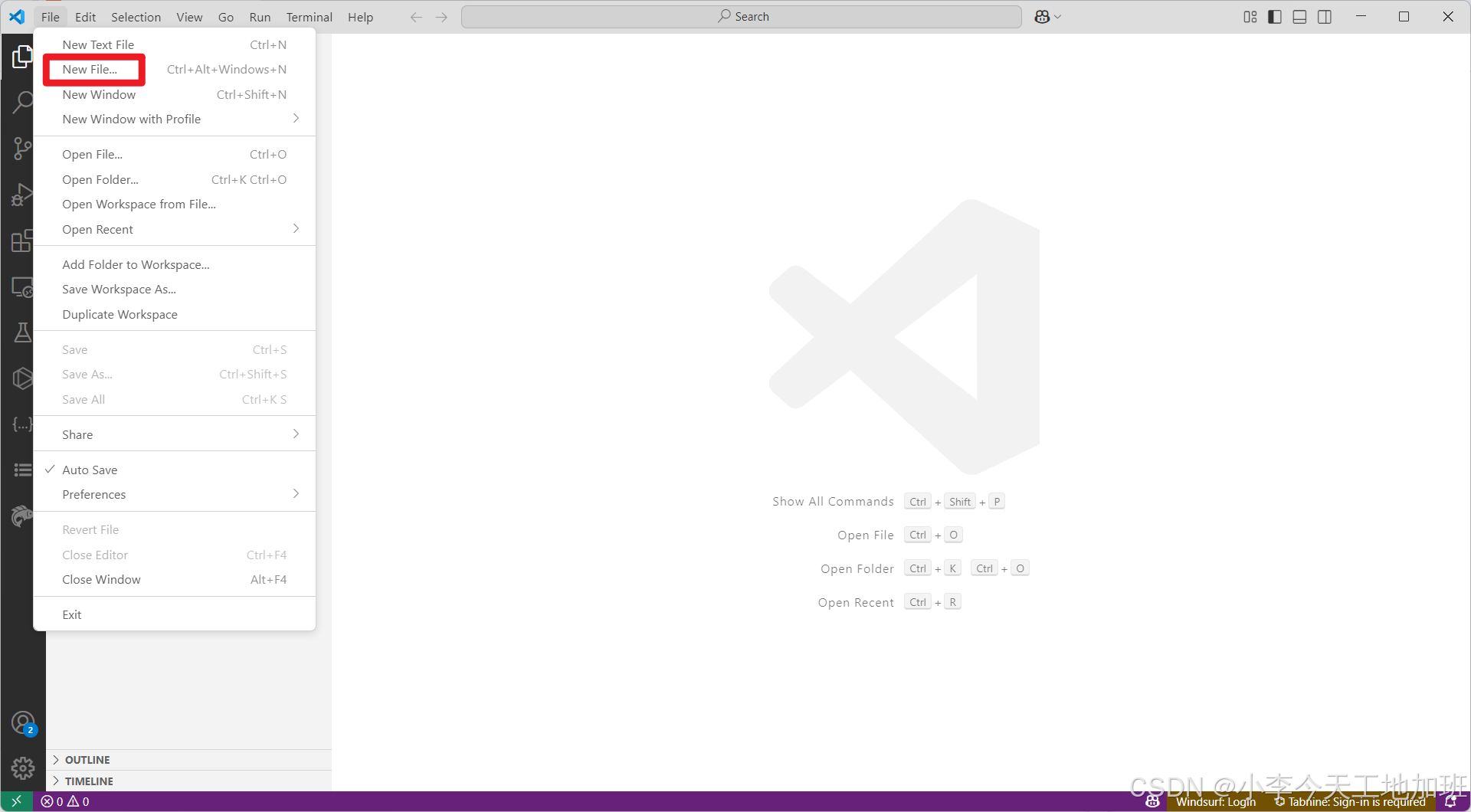Show errors and warnings count in status bar

[65, 801]
